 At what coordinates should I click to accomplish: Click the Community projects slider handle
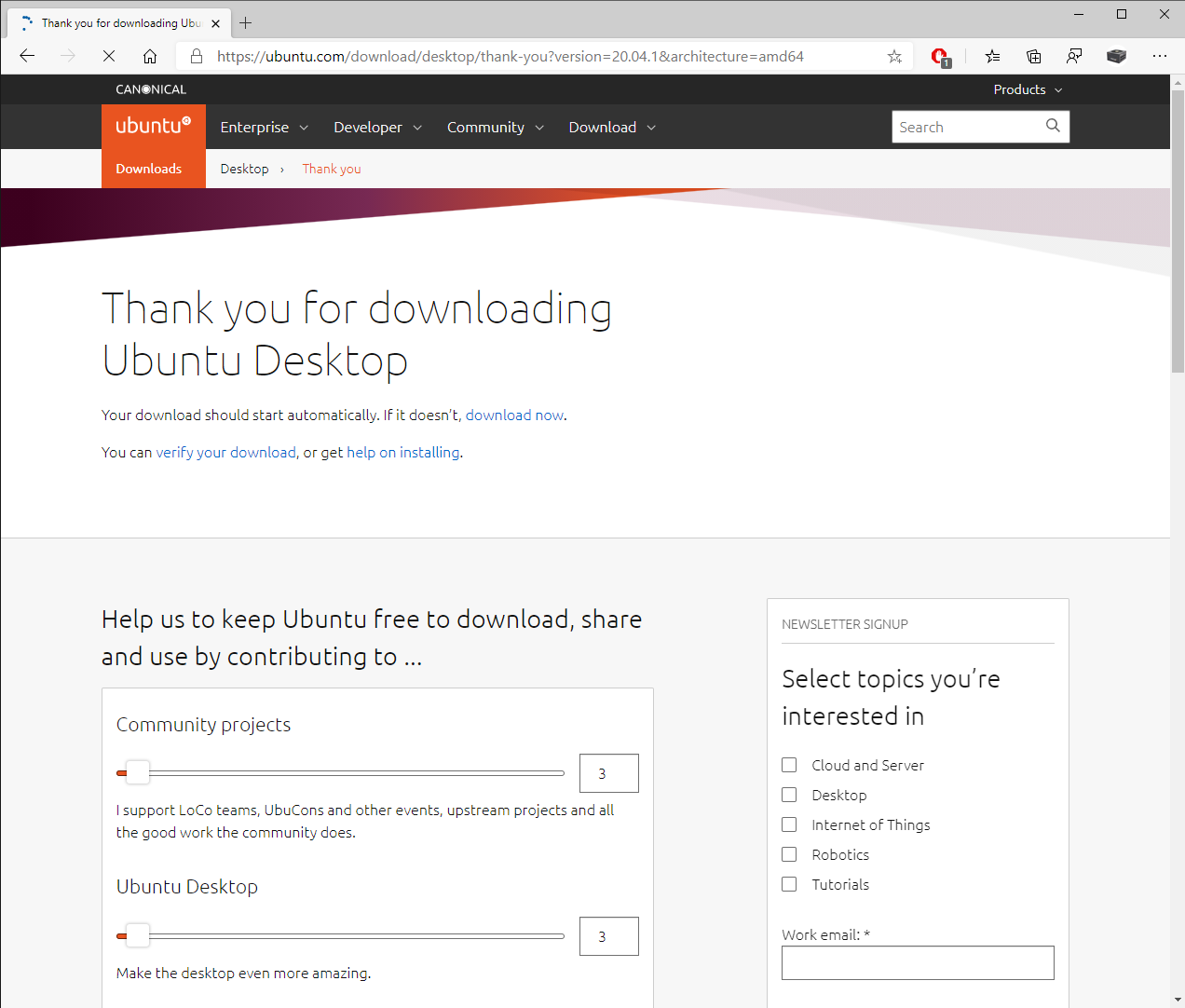pyautogui.click(x=137, y=772)
